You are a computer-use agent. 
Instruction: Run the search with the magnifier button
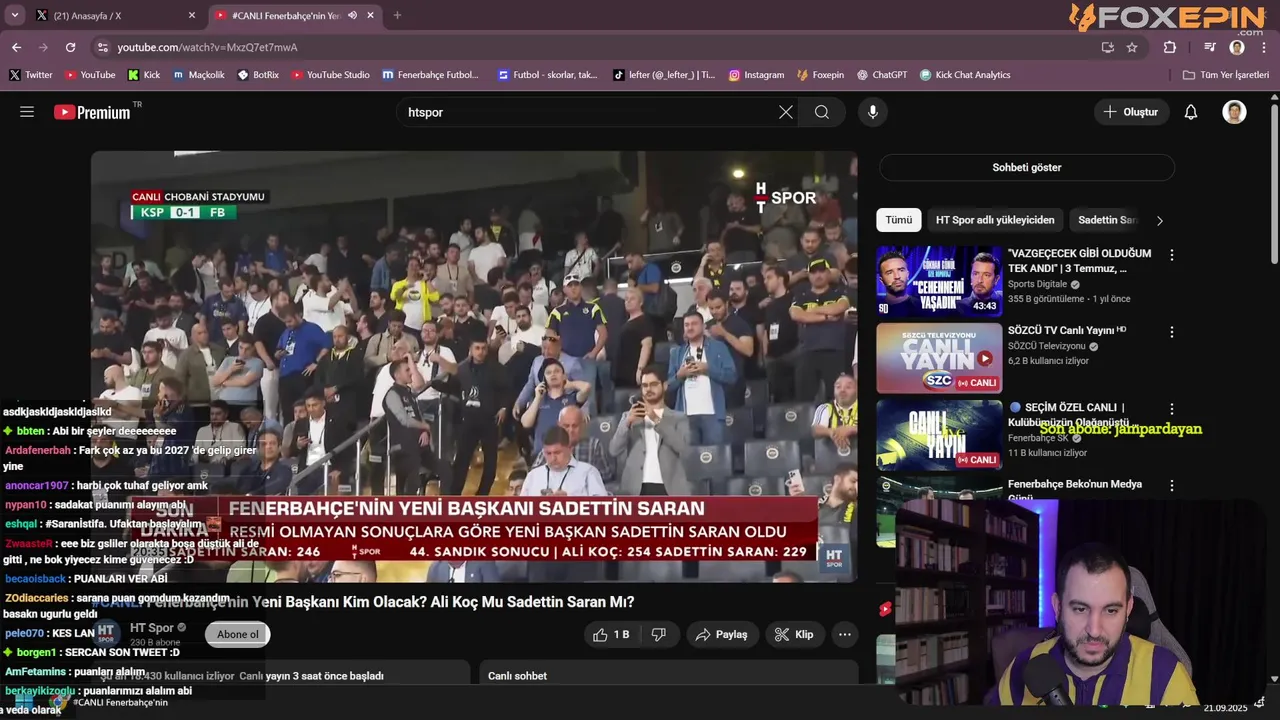822,112
